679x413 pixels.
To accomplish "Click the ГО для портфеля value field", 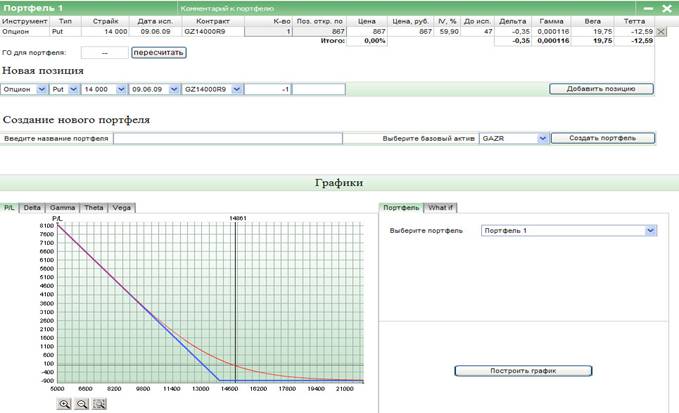I will 105,53.
